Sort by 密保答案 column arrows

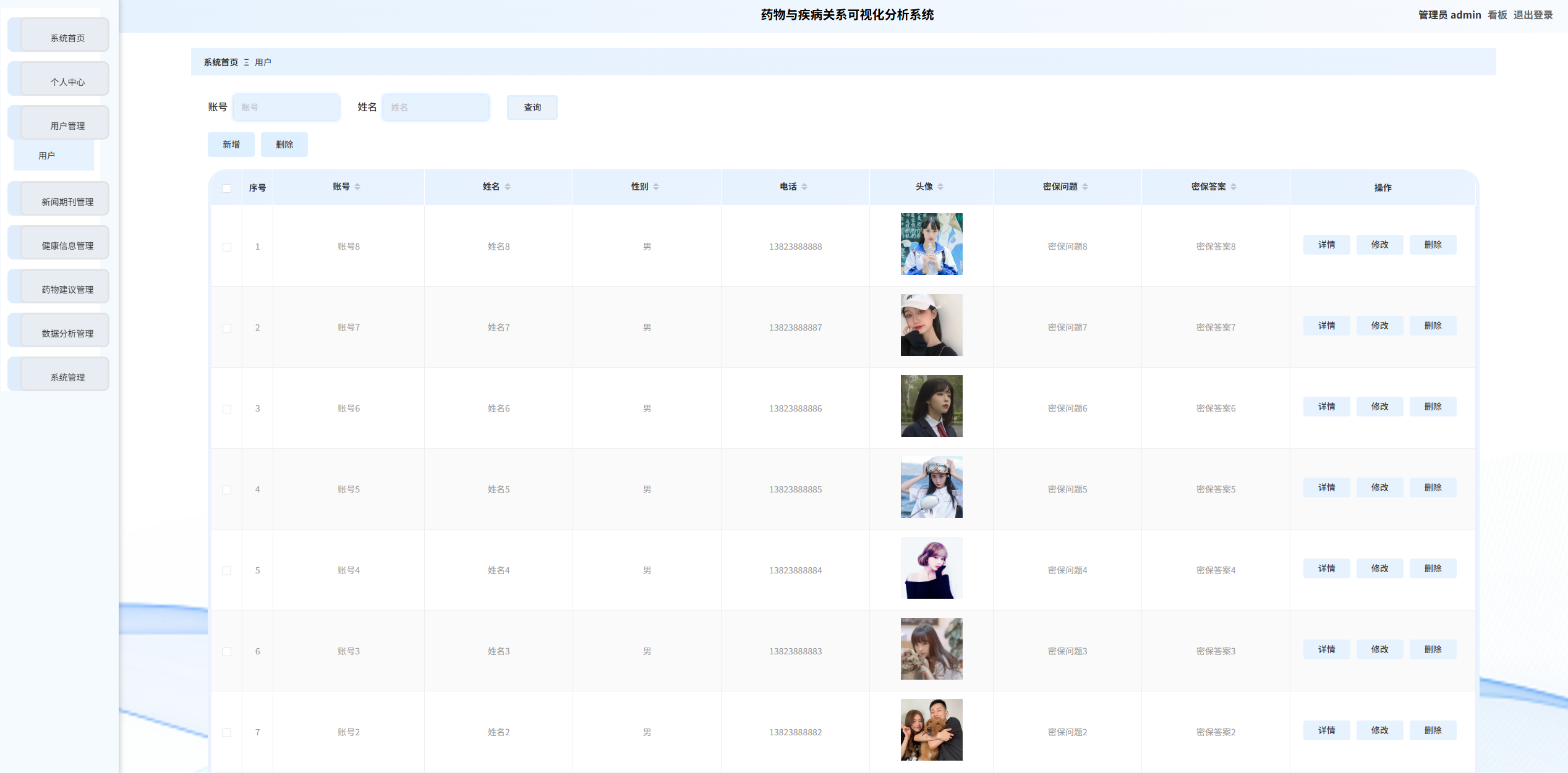point(1234,187)
